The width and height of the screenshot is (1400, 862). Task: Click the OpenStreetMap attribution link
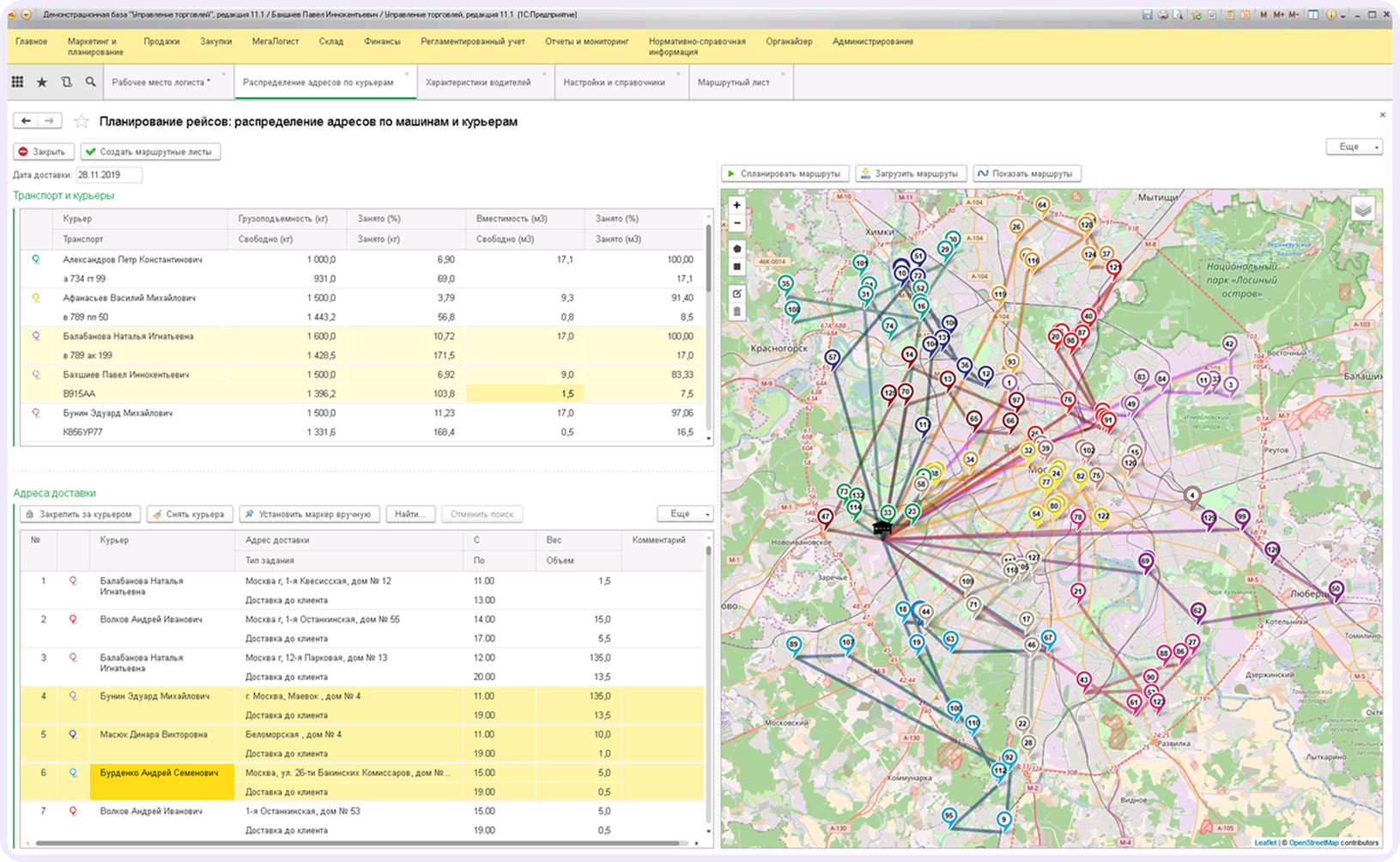click(x=1314, y=843)
